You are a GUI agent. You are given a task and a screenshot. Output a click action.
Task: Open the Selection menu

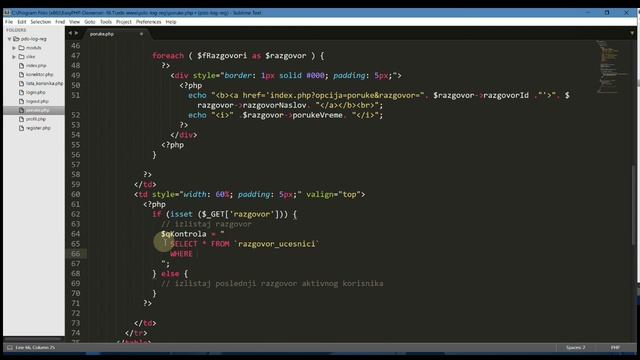click(x=41, y=22)
